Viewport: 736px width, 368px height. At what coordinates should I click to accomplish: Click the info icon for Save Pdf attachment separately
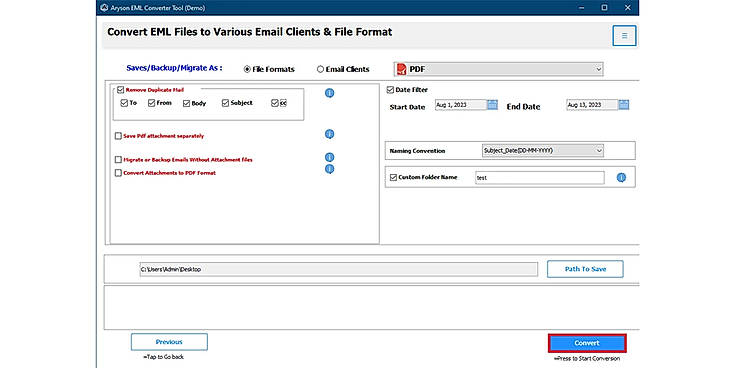pyautogui.click(x=330, y=134)
